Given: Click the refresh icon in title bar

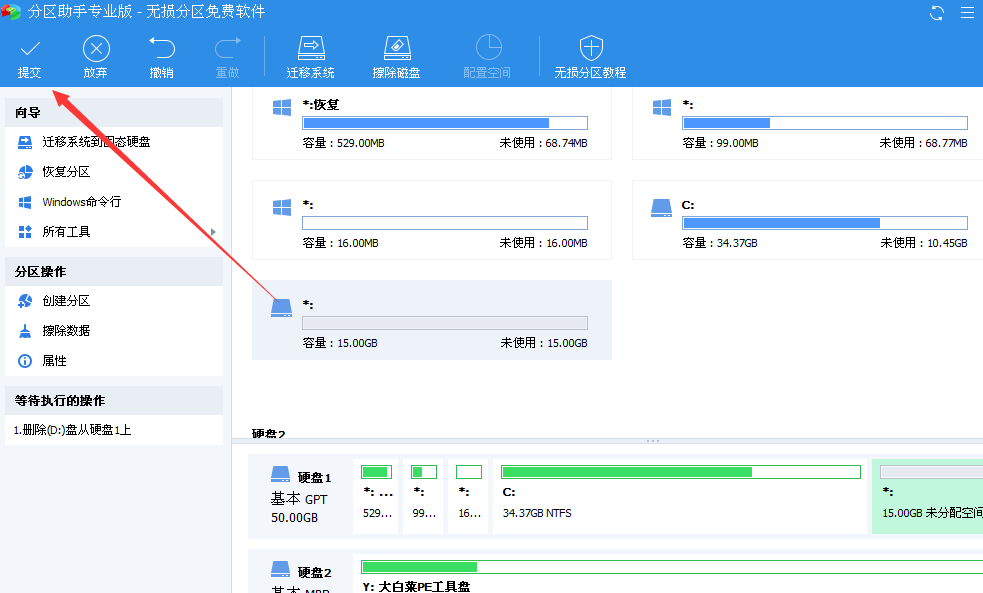Looking at the screenshot, I should click(937, 13).
